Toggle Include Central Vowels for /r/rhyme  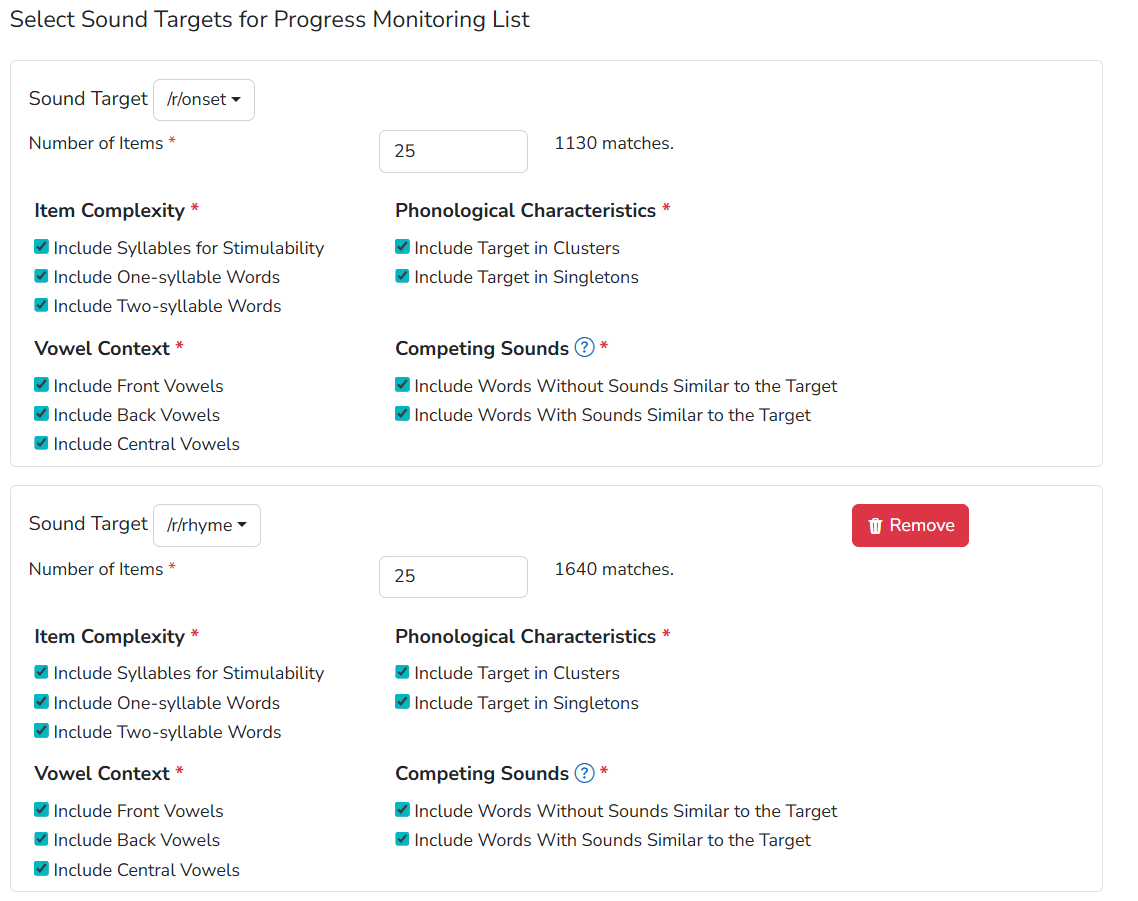41,868
